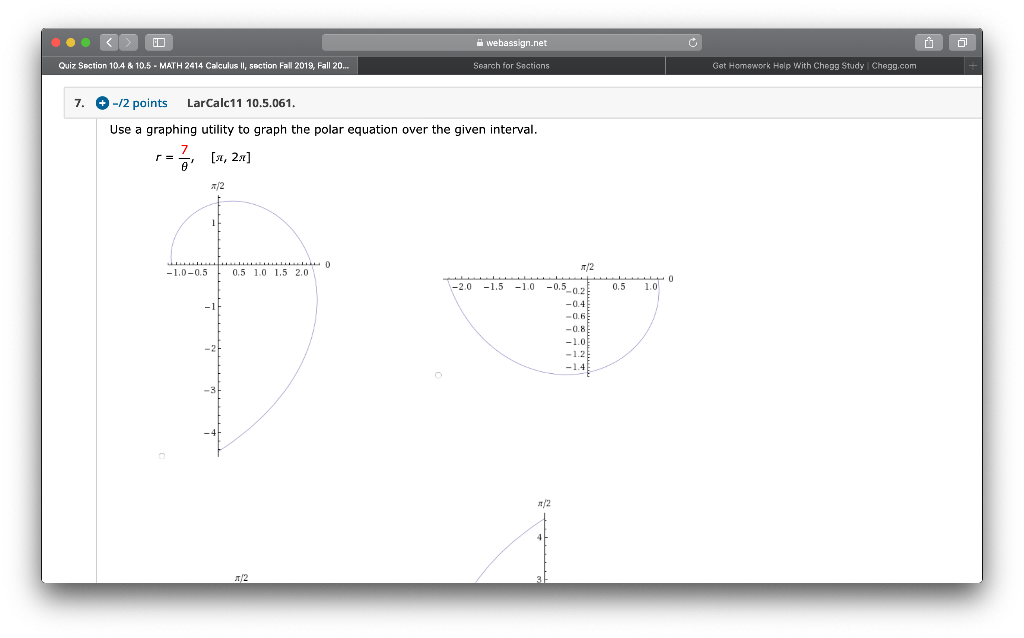Open a new tab with the plus button
The width and height of the screenshot is (1024, 638).
click(x=971, y=65)
